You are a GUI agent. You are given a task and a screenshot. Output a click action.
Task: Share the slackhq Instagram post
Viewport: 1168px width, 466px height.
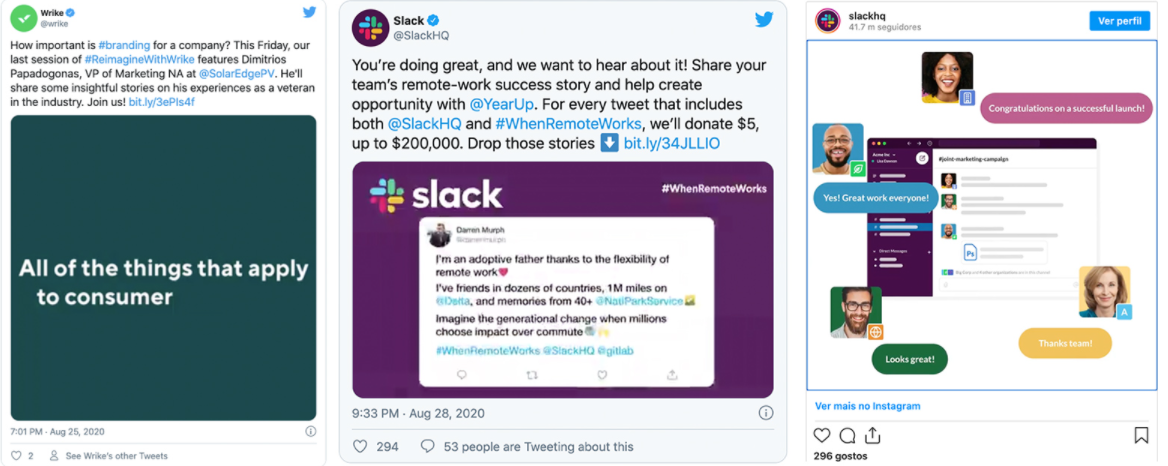click(872, 435)
